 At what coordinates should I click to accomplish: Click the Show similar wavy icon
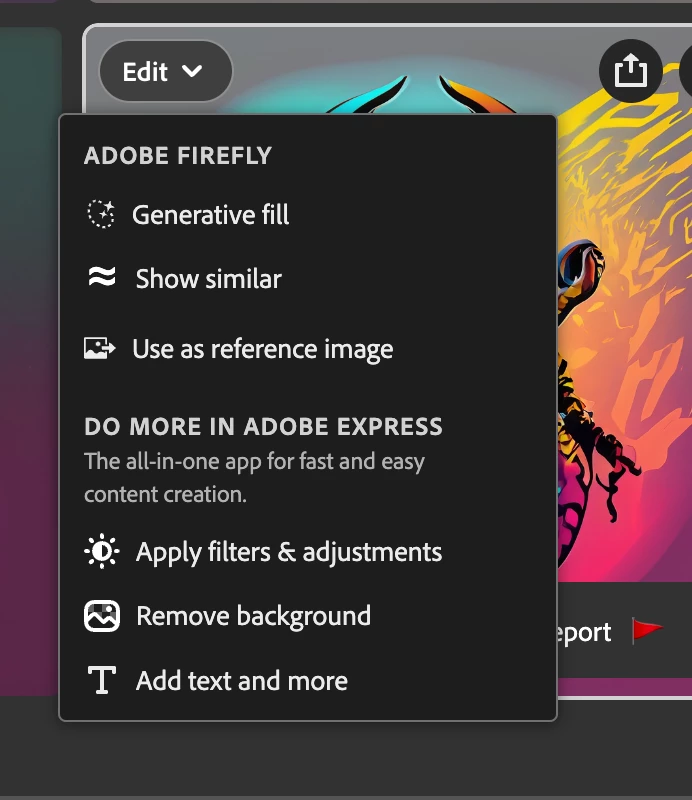pyautogui.click(x=102, y=278)
